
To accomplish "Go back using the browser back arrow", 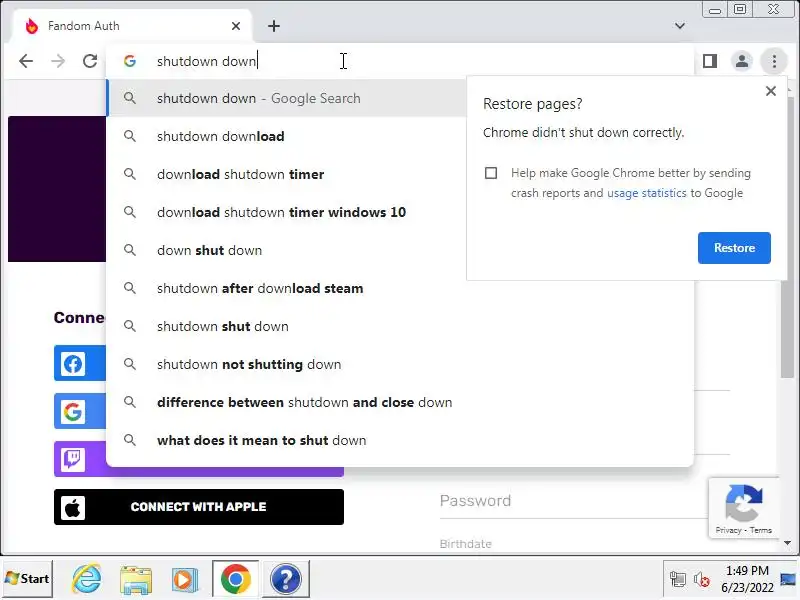I will (x=26, y=61).
